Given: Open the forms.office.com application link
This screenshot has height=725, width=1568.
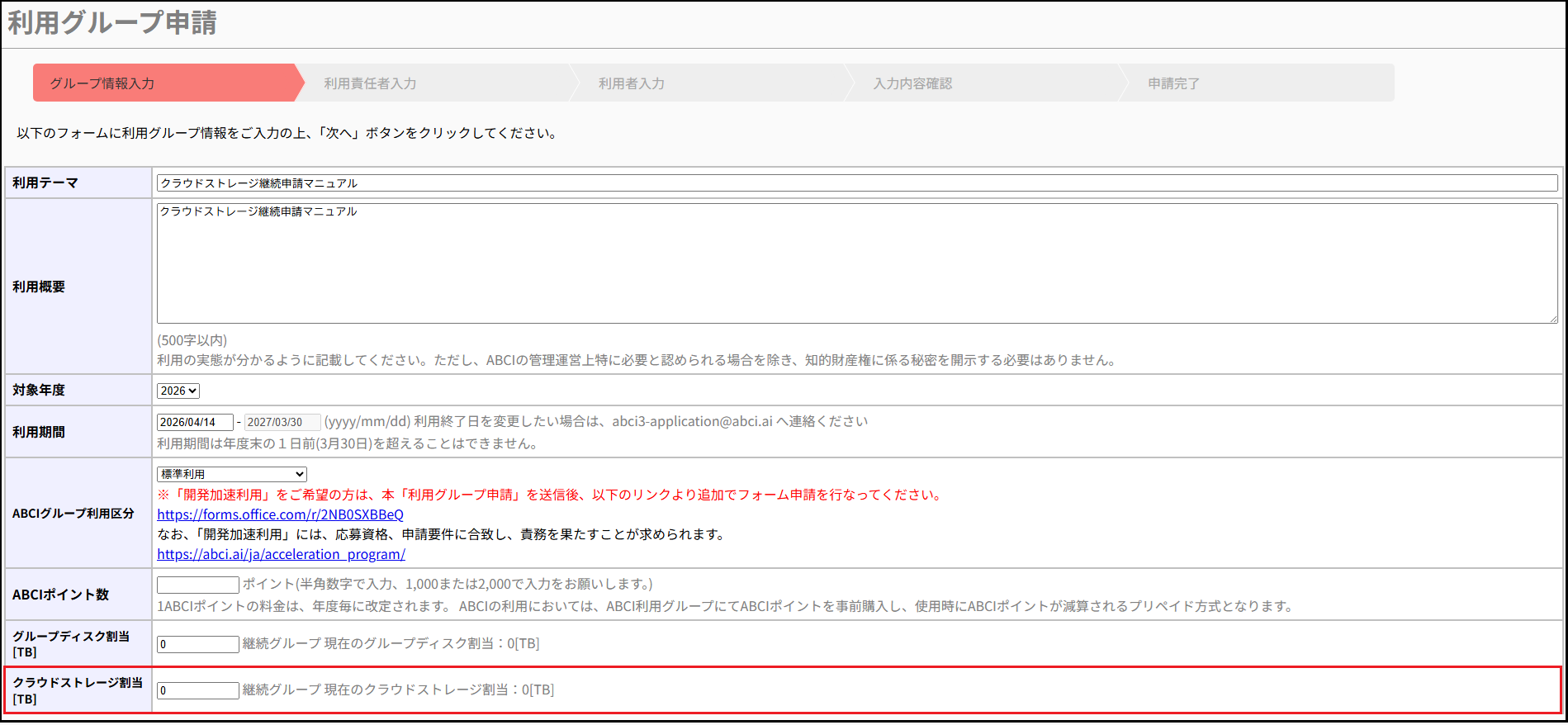Looking at the screenshot, I should click(x=280, y=515).
